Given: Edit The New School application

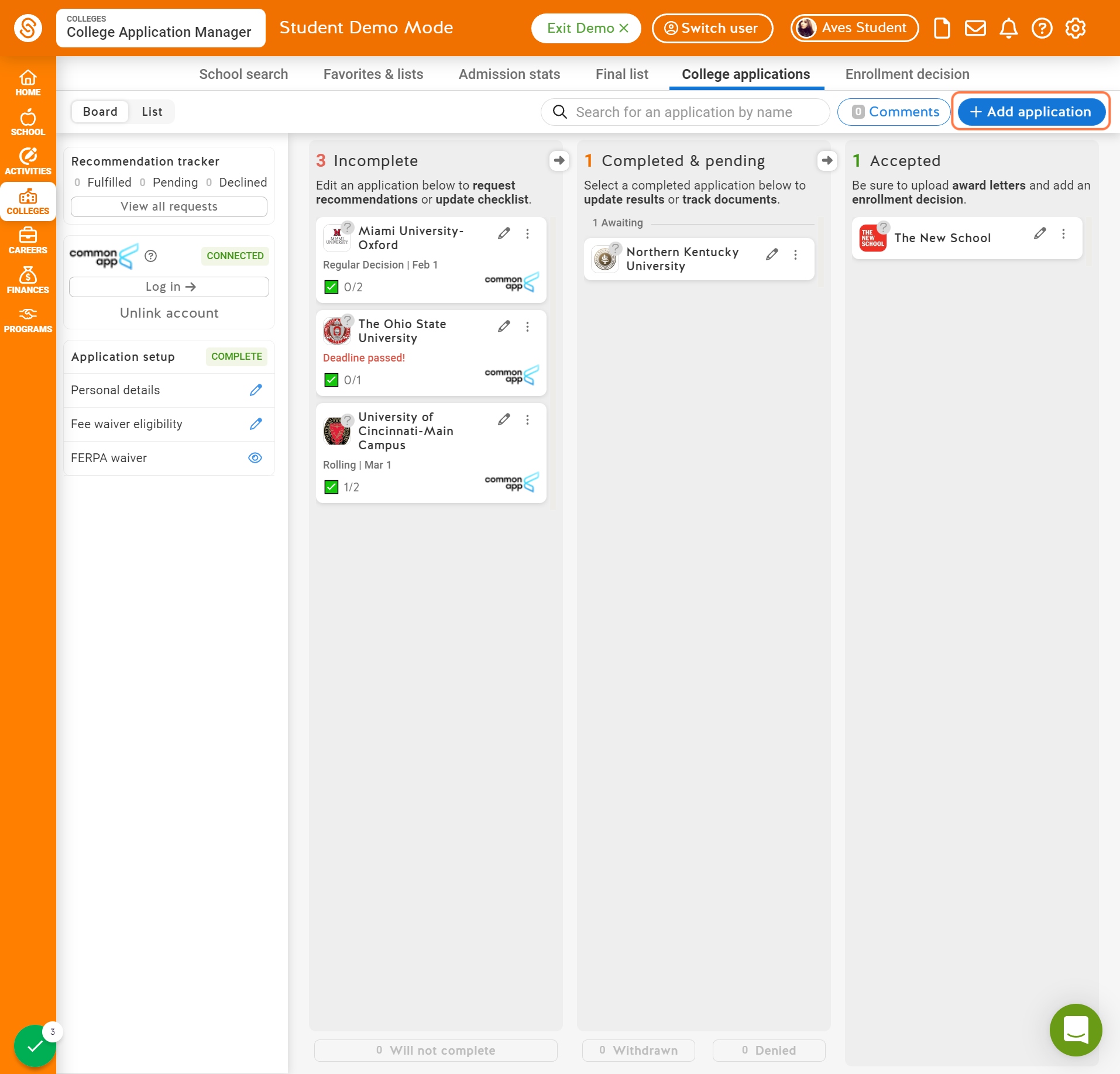Looking at the screenshot, I should click(1040, 233).
